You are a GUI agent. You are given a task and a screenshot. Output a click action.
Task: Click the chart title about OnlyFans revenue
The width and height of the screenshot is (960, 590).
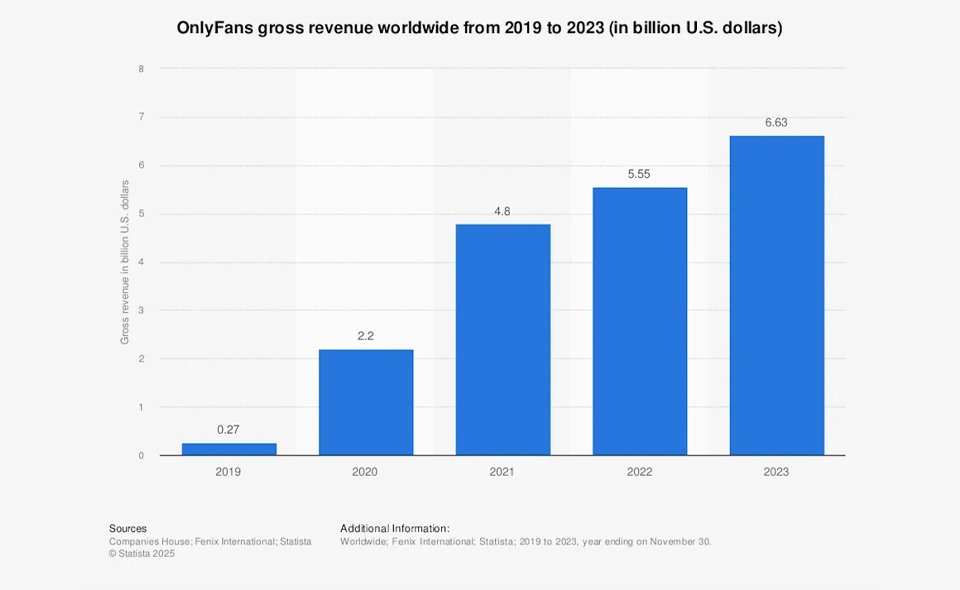(x=479, y=28)
